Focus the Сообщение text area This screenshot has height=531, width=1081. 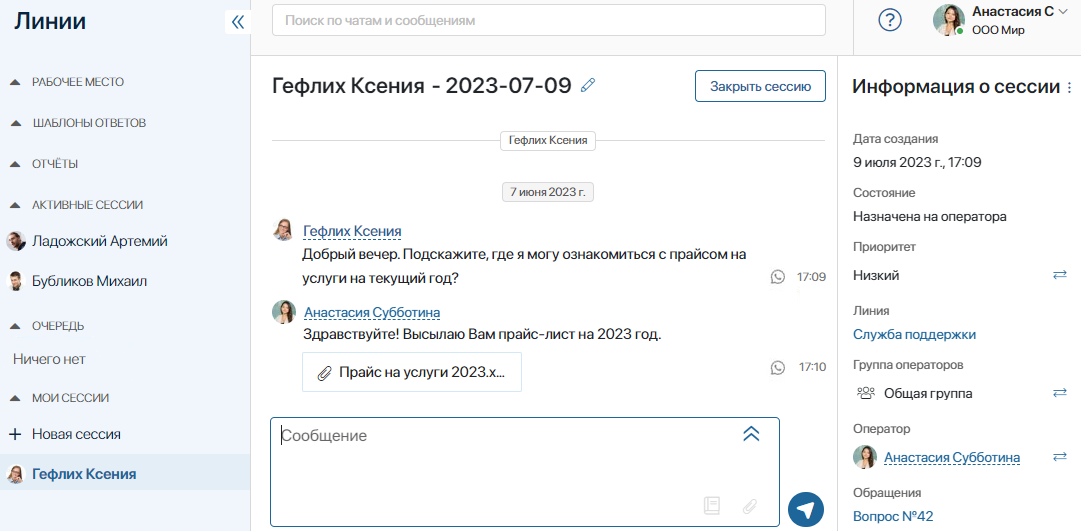(525, 472)
